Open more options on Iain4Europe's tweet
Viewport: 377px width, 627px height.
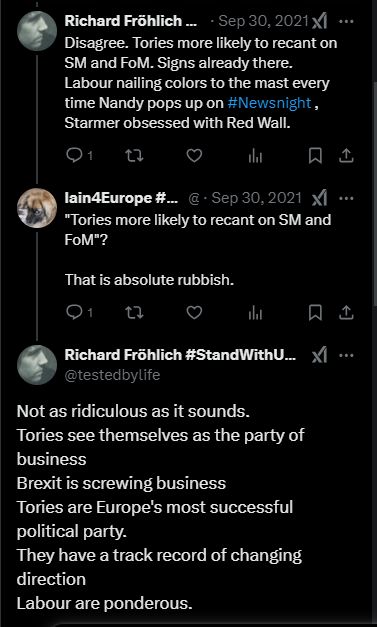pos(346,198)
